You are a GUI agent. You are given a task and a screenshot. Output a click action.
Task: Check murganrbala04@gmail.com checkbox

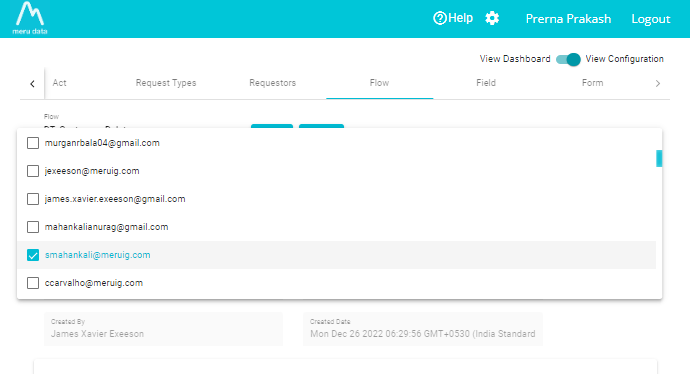pos(33,143)
